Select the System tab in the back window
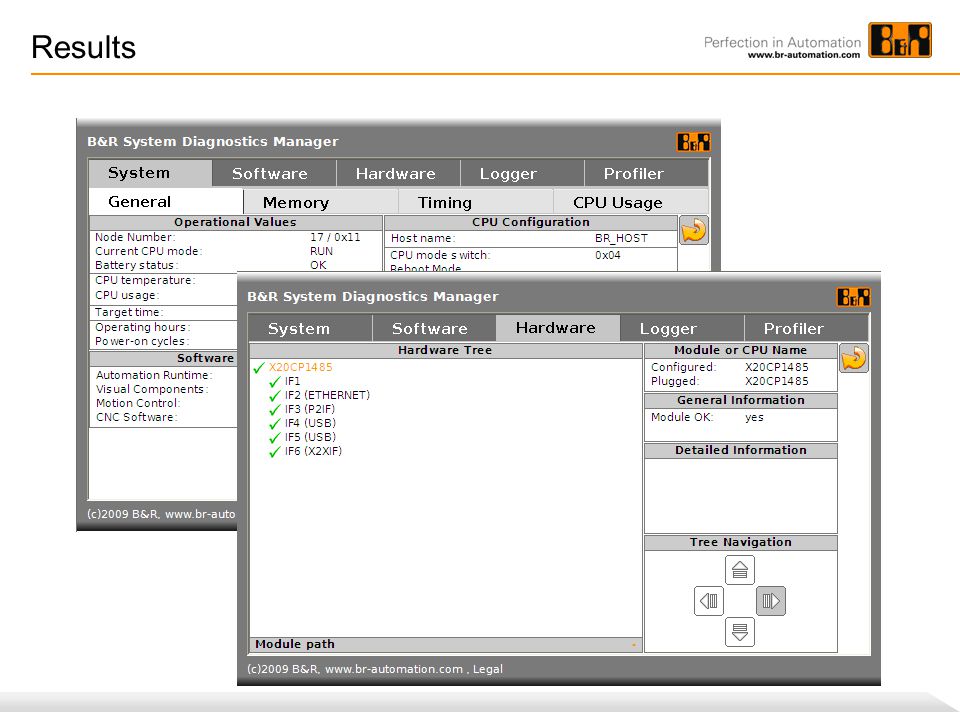 pyautogui.click(x=151, y=173)
